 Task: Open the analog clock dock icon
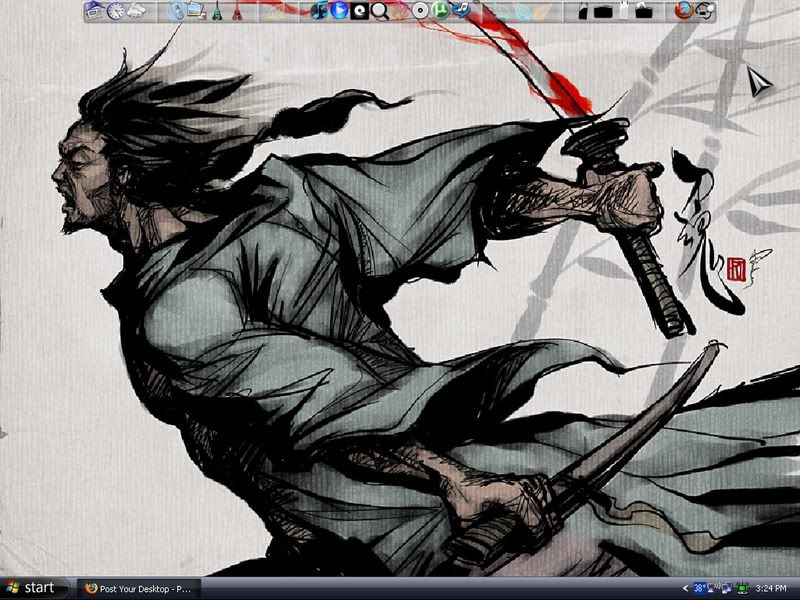pos(116,11)
